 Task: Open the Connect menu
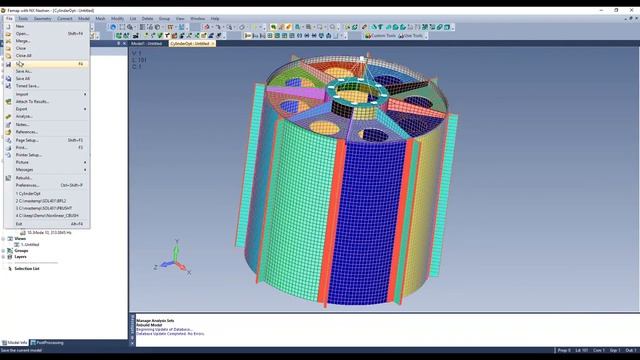coord(64,18)
